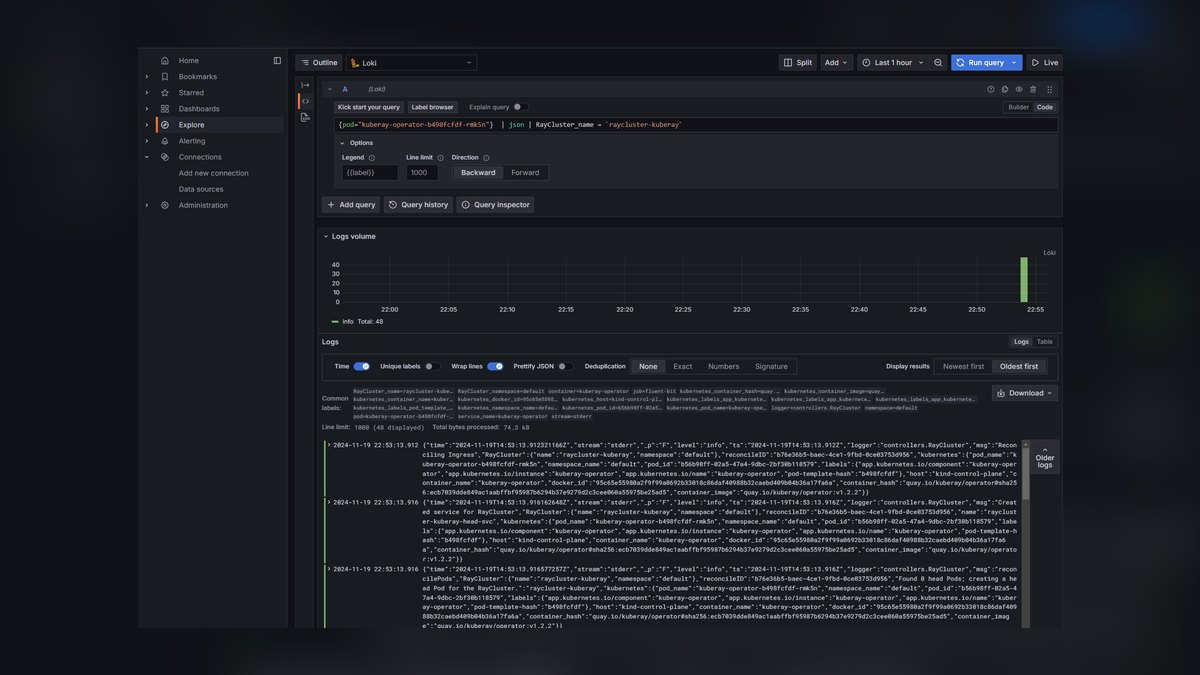Hide query A response eye icon
The width and height of the screenshot is (1200, 675).
pyautogui.click(x=1019, y=89)
